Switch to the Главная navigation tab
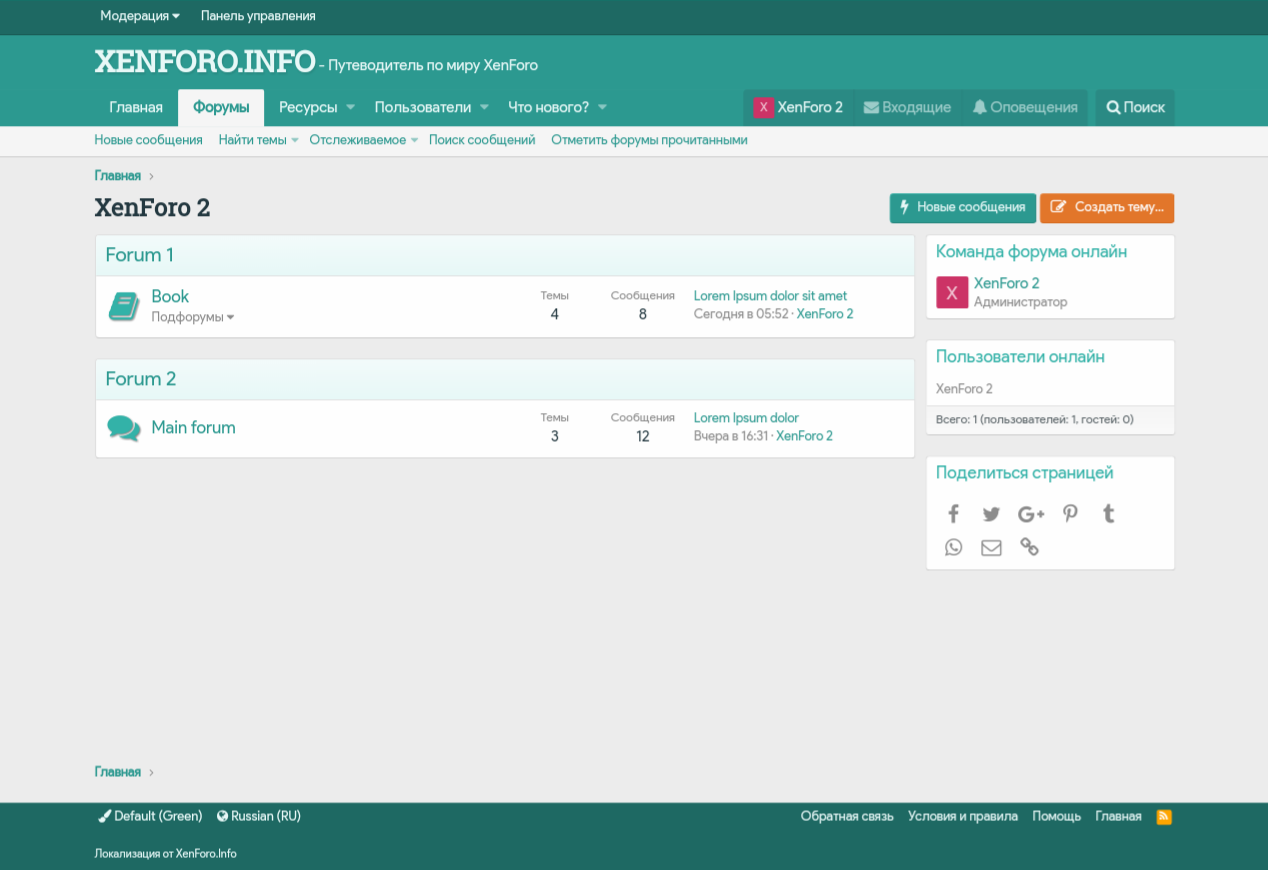This screenshot has width=1268, height=870. (x=136, y=107)
